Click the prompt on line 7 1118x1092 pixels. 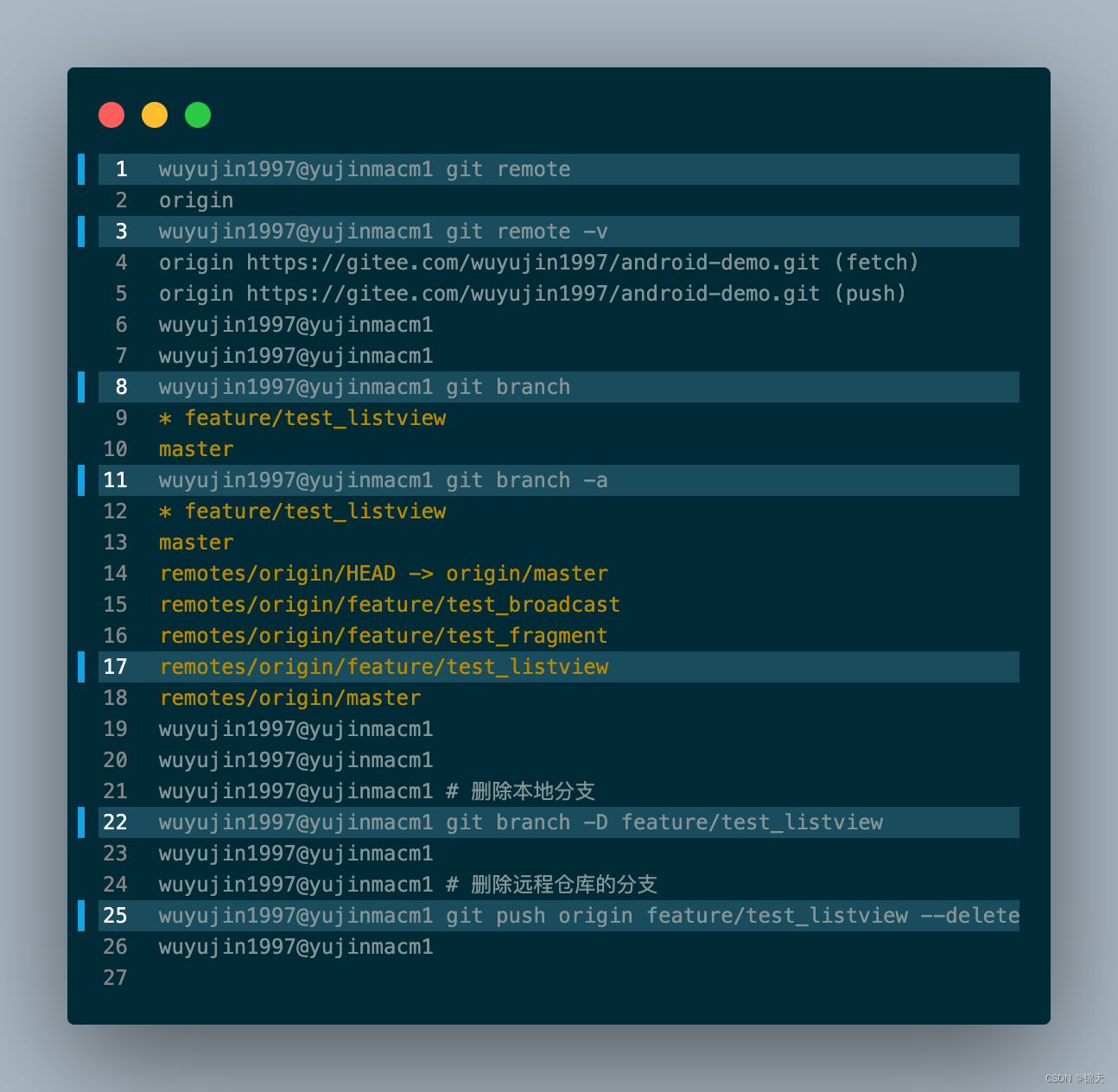[x=296, y=356]
